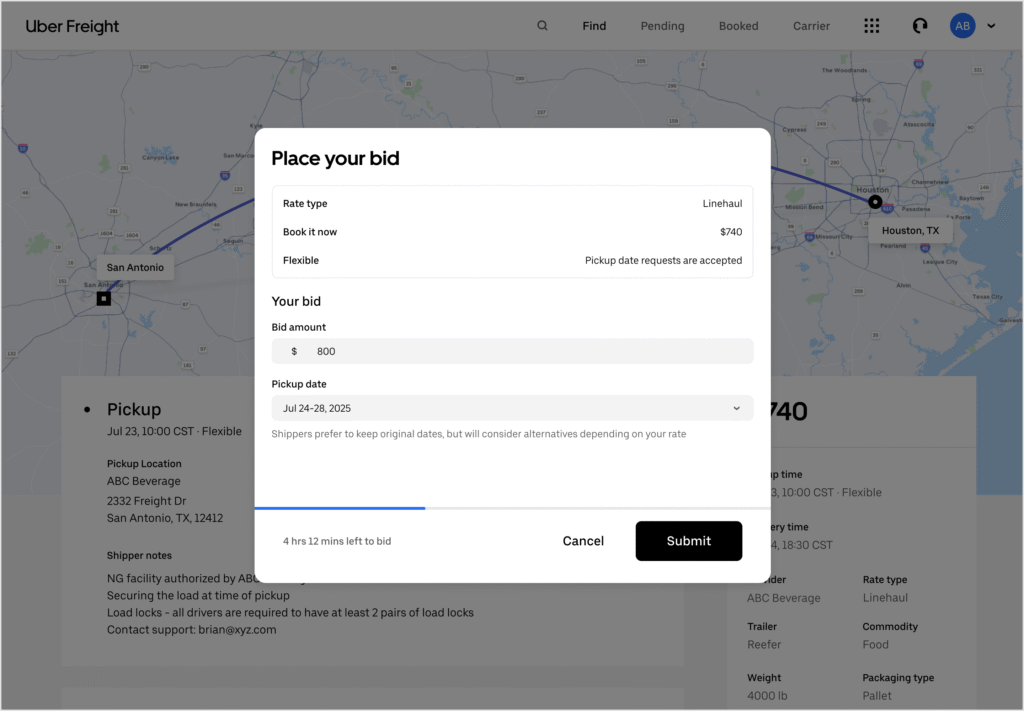Click the $740 Book it now value
1024x711 pixels.
[731, 232]
